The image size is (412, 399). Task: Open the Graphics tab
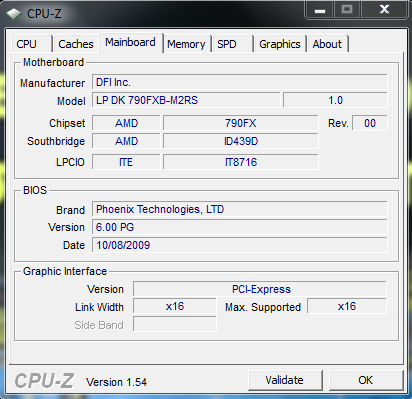click(280, 44)
